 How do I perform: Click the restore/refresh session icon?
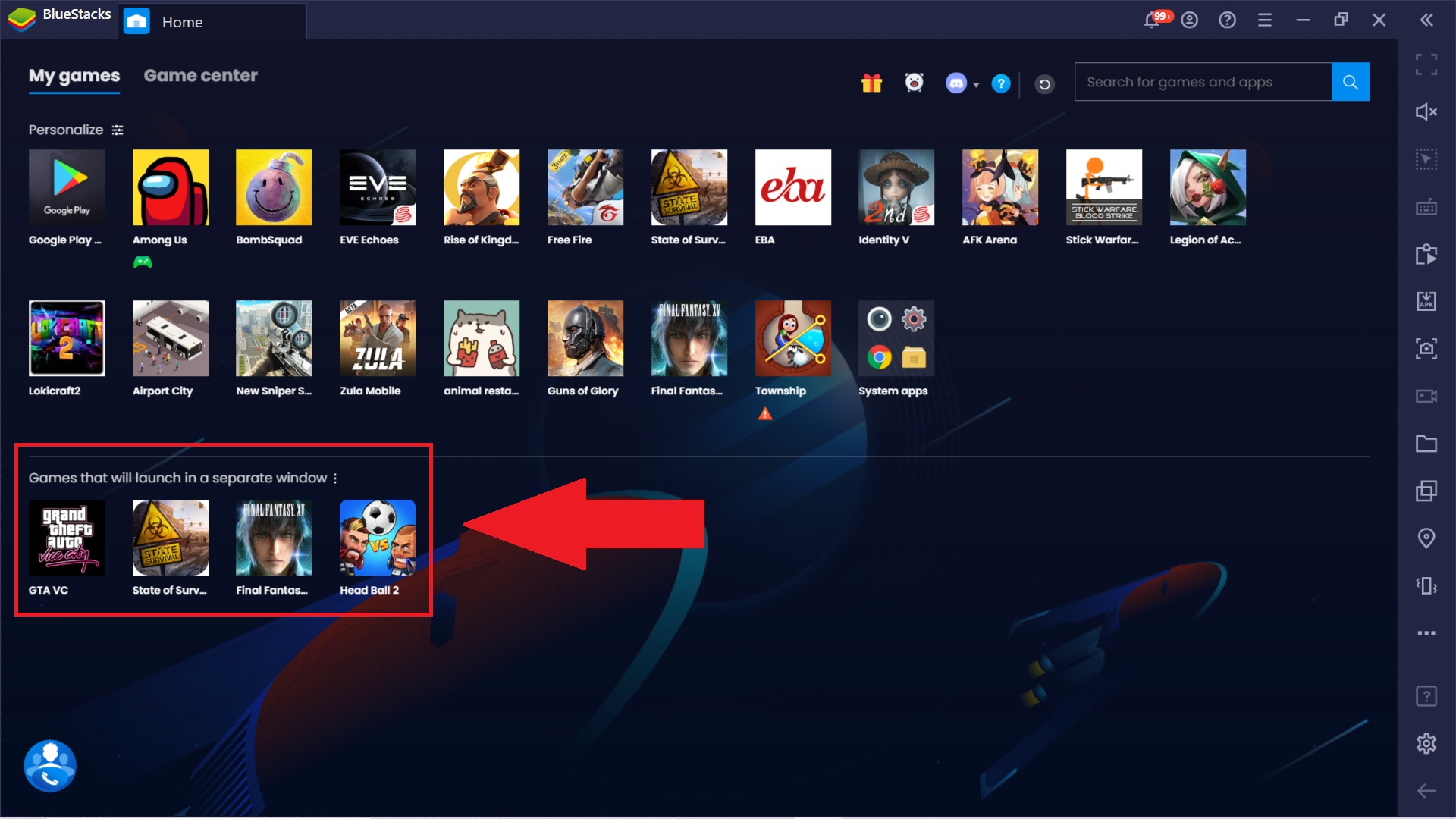tap(1044, 82)
